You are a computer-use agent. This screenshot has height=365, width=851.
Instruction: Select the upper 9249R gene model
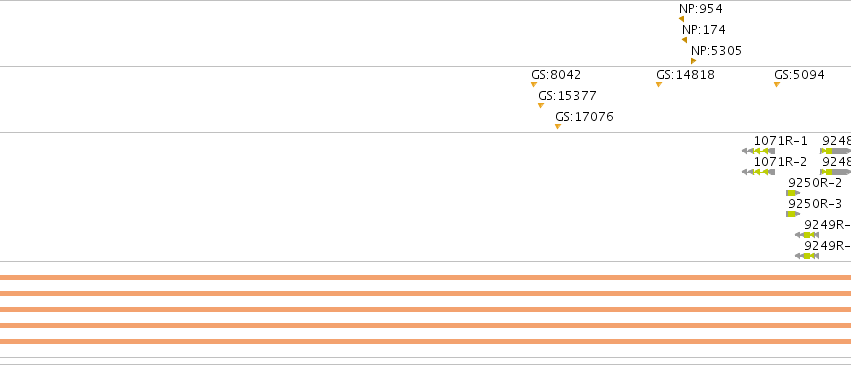click(x=807, y=235)
